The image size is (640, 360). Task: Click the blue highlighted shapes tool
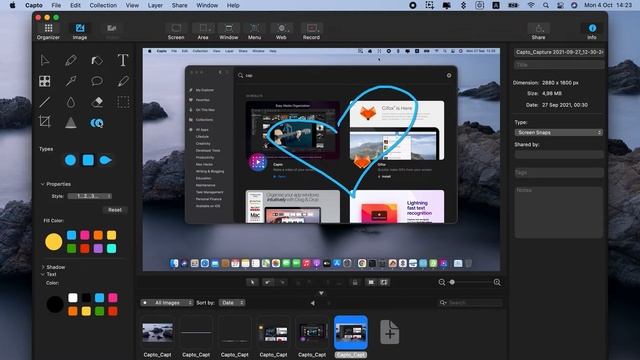coord(97,123)
